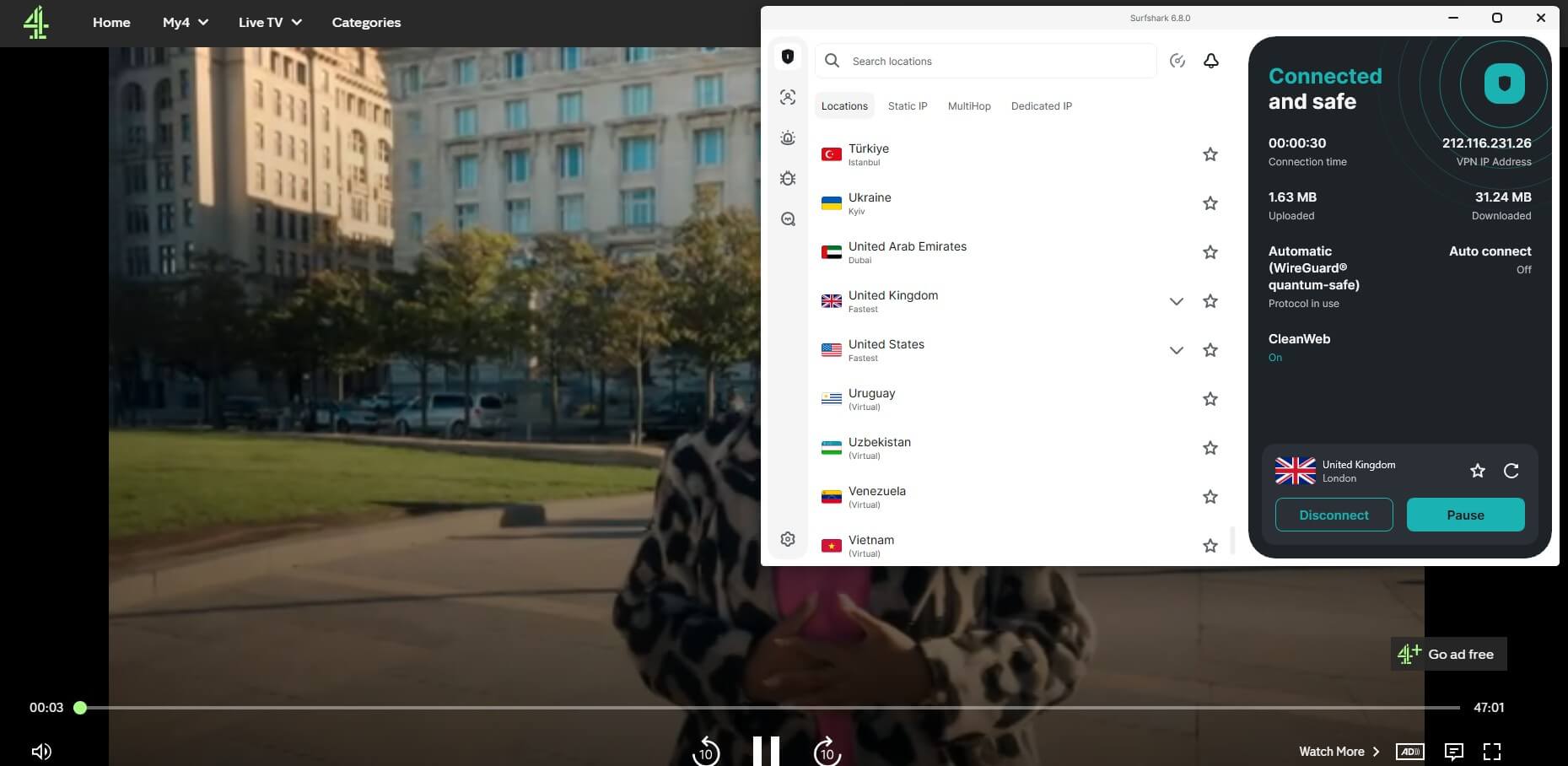Open the My4 dropdown menu
This screenshot has height=766, width=1568.
click(x=185, y=23)
